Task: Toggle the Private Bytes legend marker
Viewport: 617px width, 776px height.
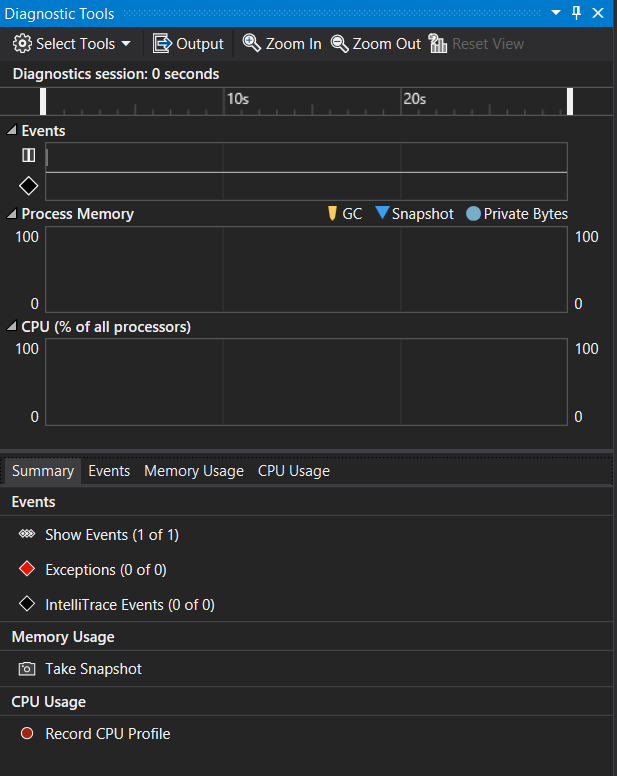Action: [474, 214]
